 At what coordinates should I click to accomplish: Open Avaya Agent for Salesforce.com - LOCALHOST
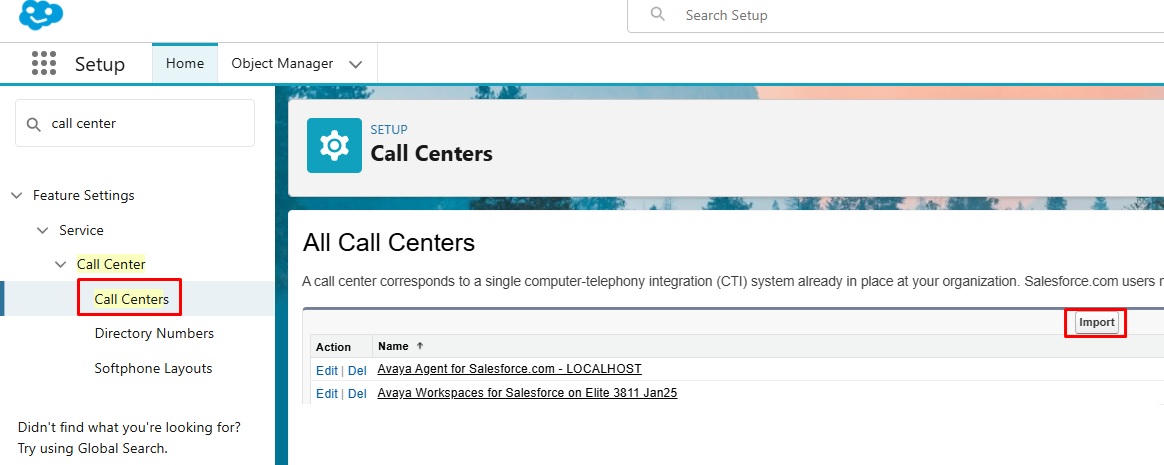509,368
